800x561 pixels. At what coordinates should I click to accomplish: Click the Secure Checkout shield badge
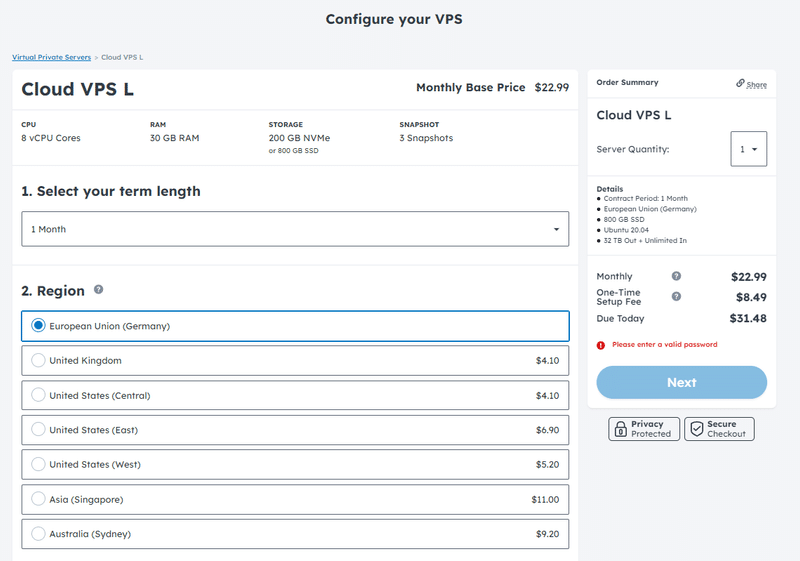719,429
